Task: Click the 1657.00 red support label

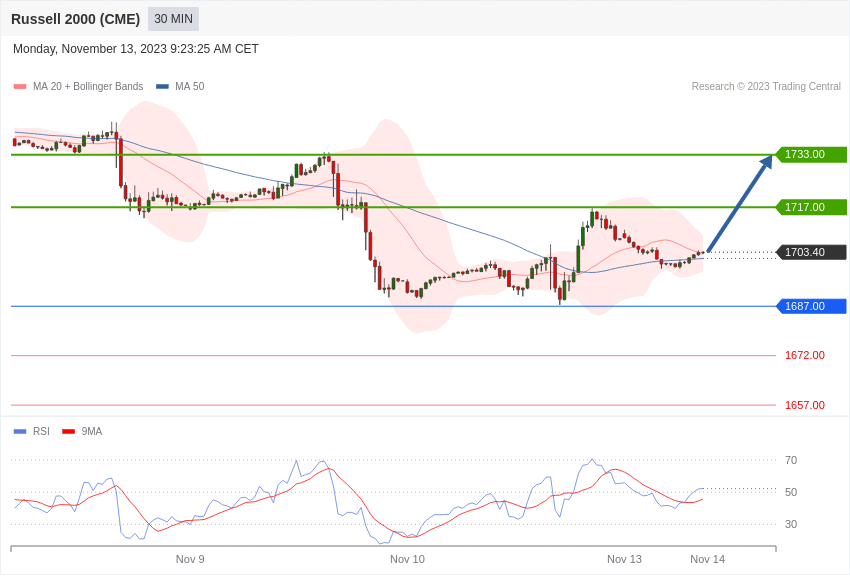Action: 804,405
